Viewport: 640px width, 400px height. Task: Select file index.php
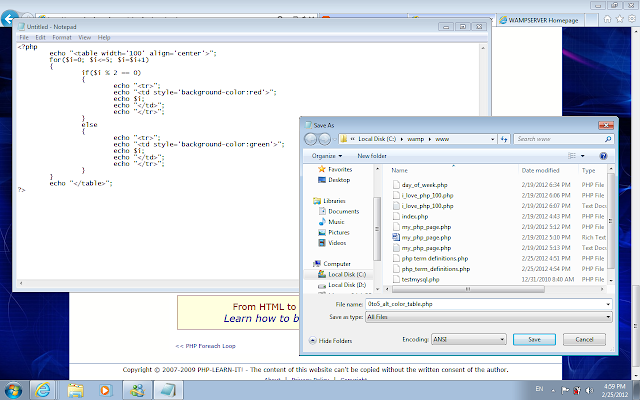415,216
